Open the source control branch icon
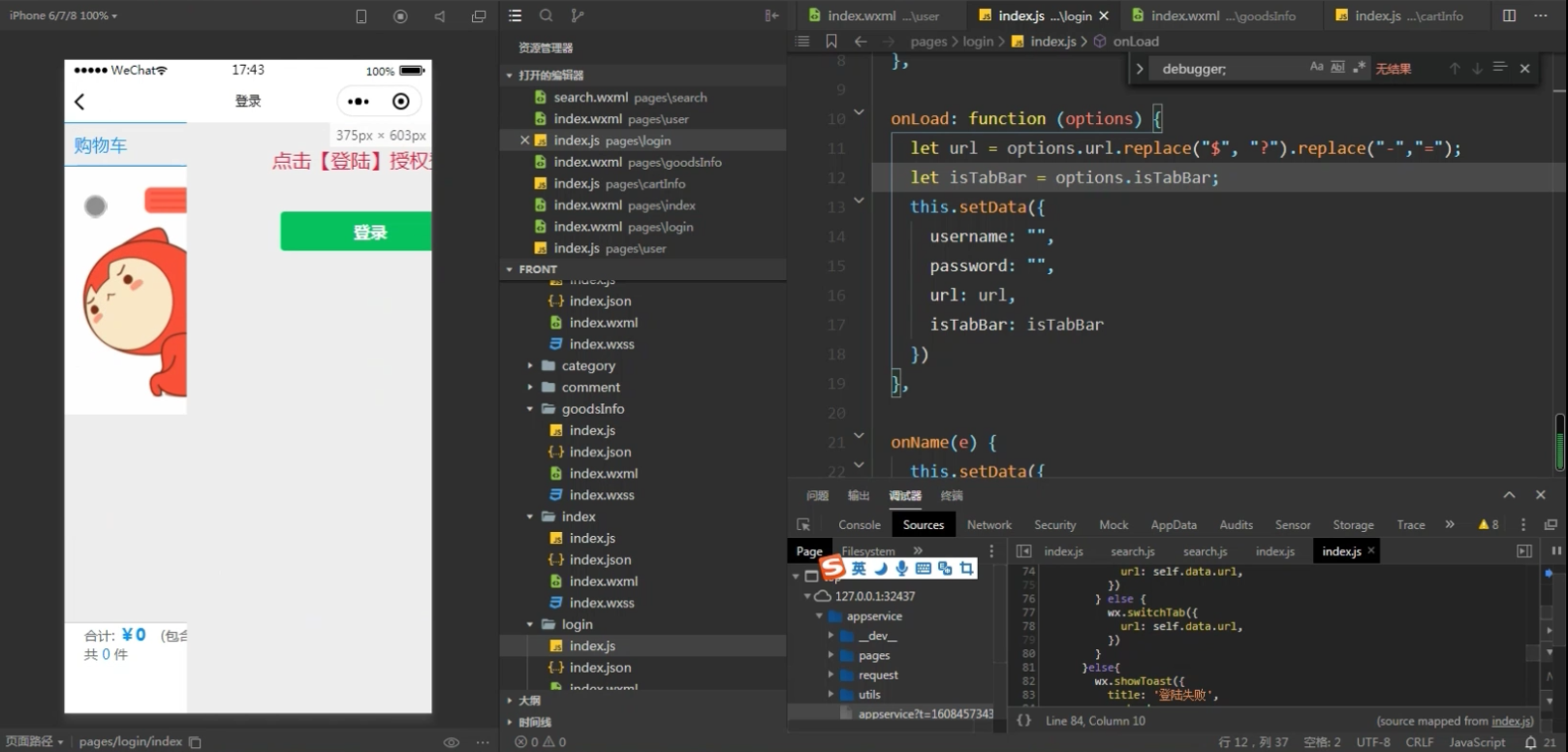The width and height of the screenshot is (1568, 752). [x=578, y=16]
